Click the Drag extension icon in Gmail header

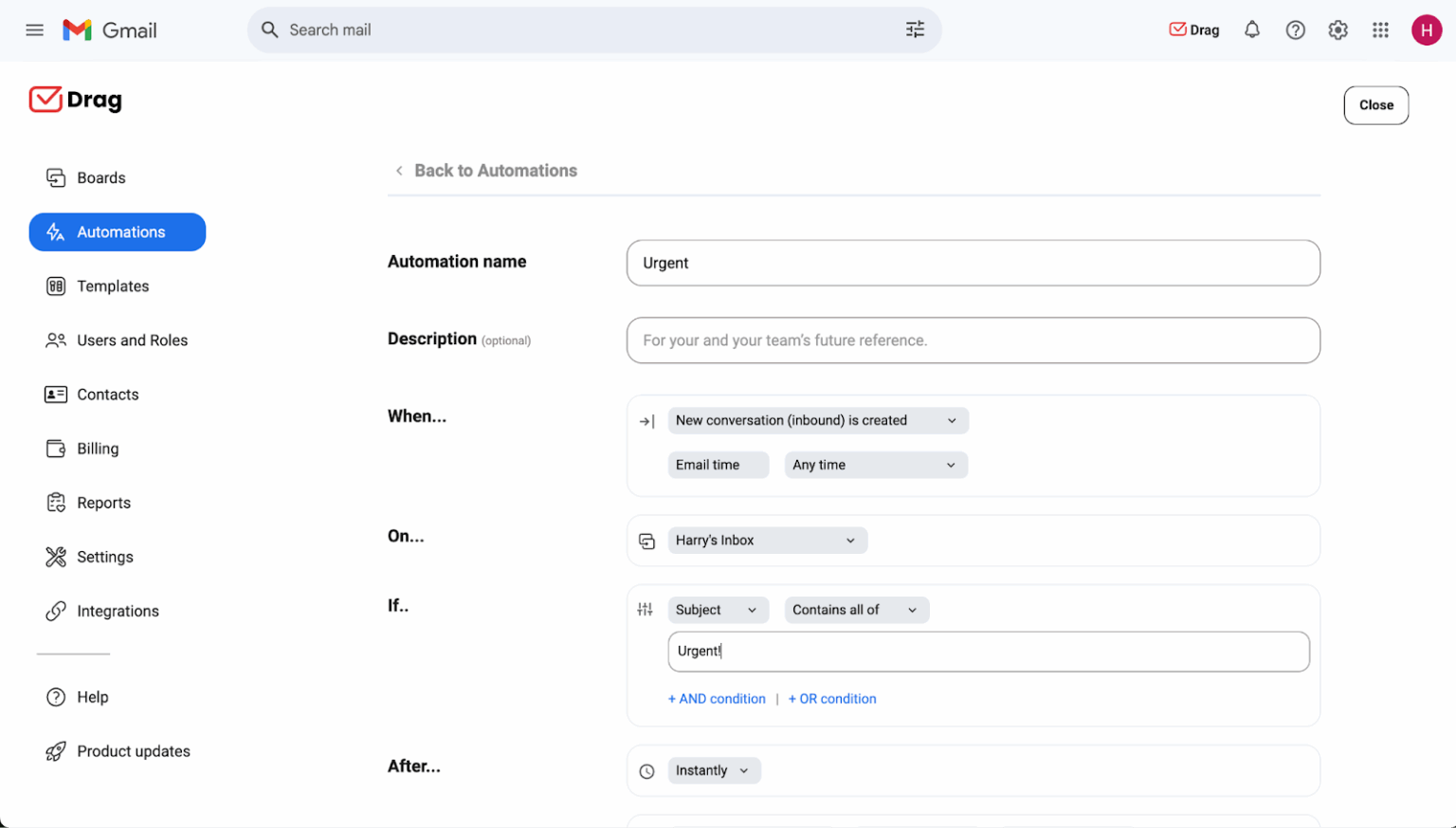point(1193,29)
